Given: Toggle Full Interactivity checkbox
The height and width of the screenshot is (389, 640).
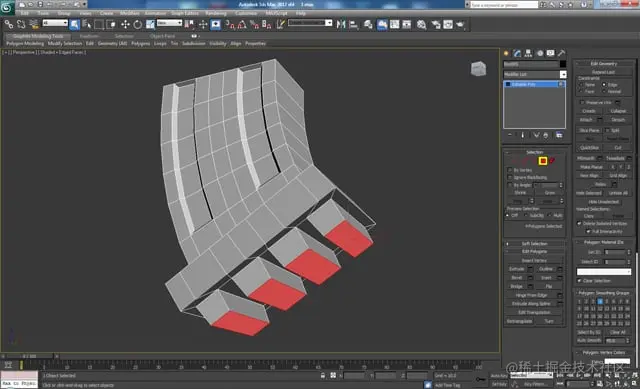Looking at the screenshot, I should [588, 231].
